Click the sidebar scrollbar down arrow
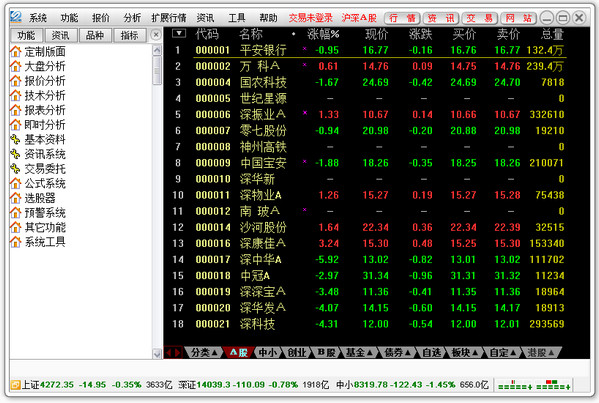 click(x=157, y=354)
